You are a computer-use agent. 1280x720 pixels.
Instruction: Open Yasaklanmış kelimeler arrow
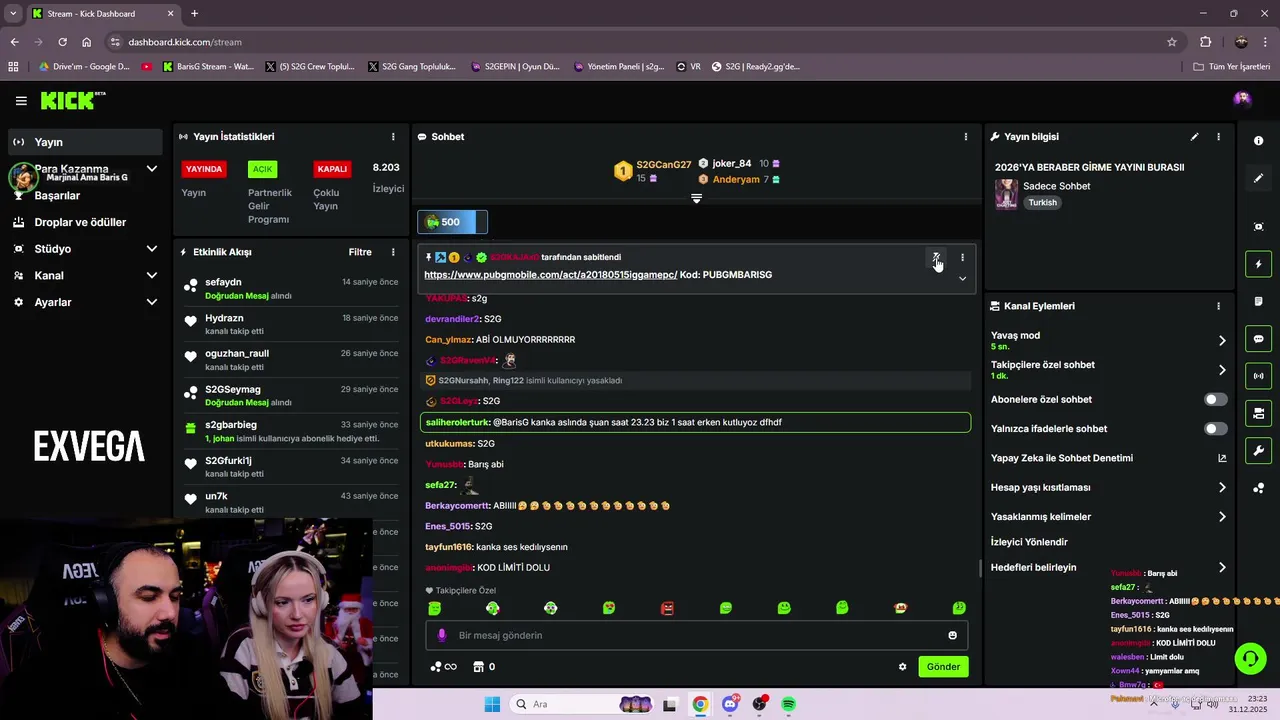tap(1221, 517)
